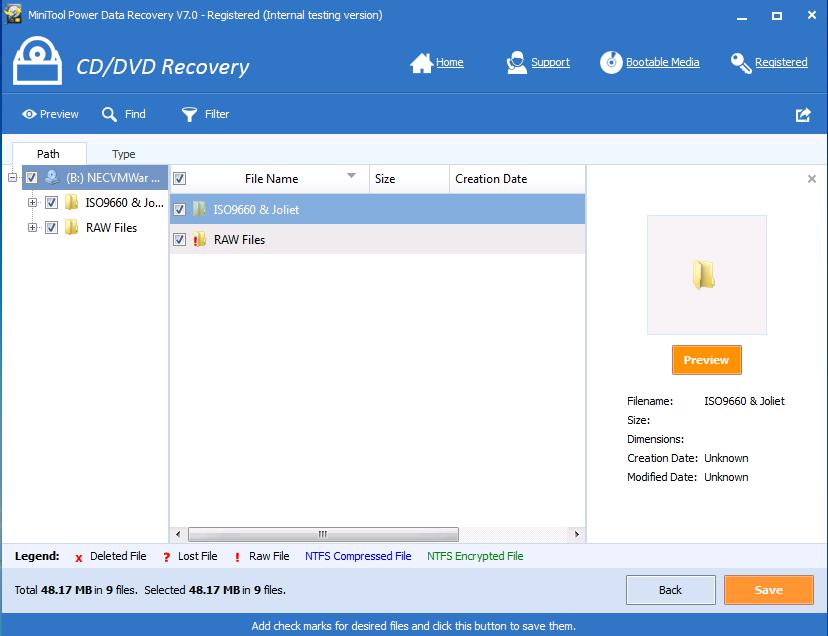The image size is (828, 636).
Task: Sort by File Name column header
Action: (271, 179)
